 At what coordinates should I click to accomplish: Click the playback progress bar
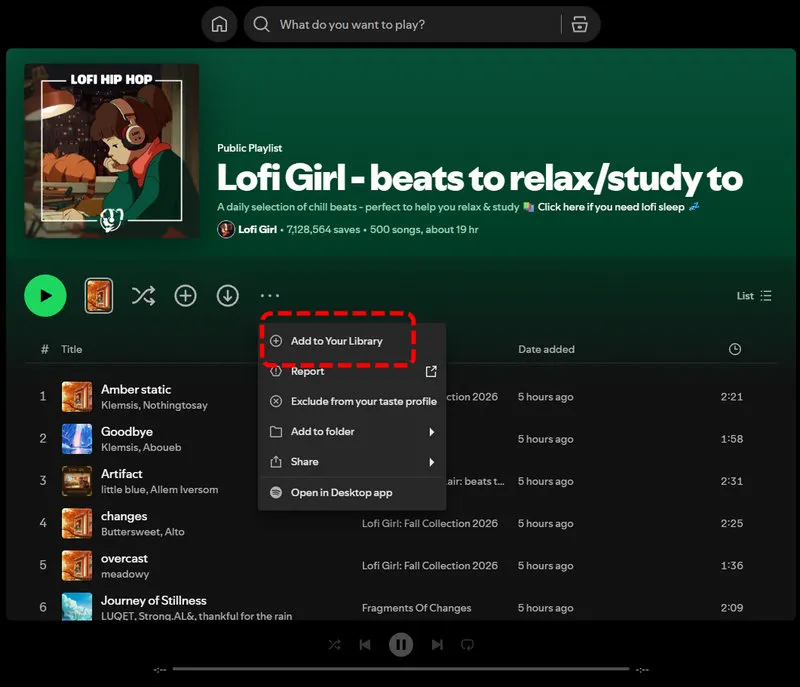[401, 669]
